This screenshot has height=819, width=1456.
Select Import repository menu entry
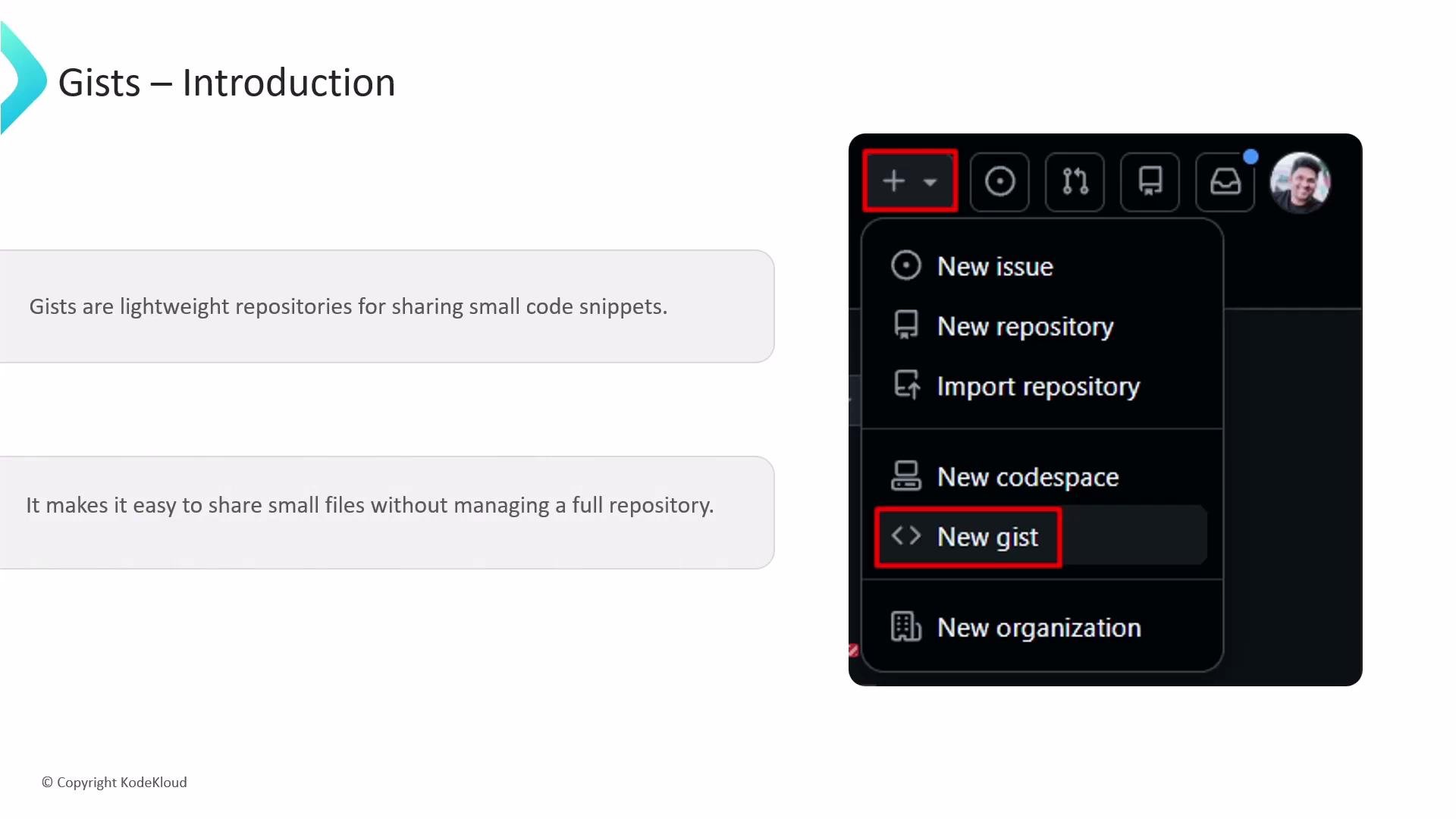point(1042,386)
